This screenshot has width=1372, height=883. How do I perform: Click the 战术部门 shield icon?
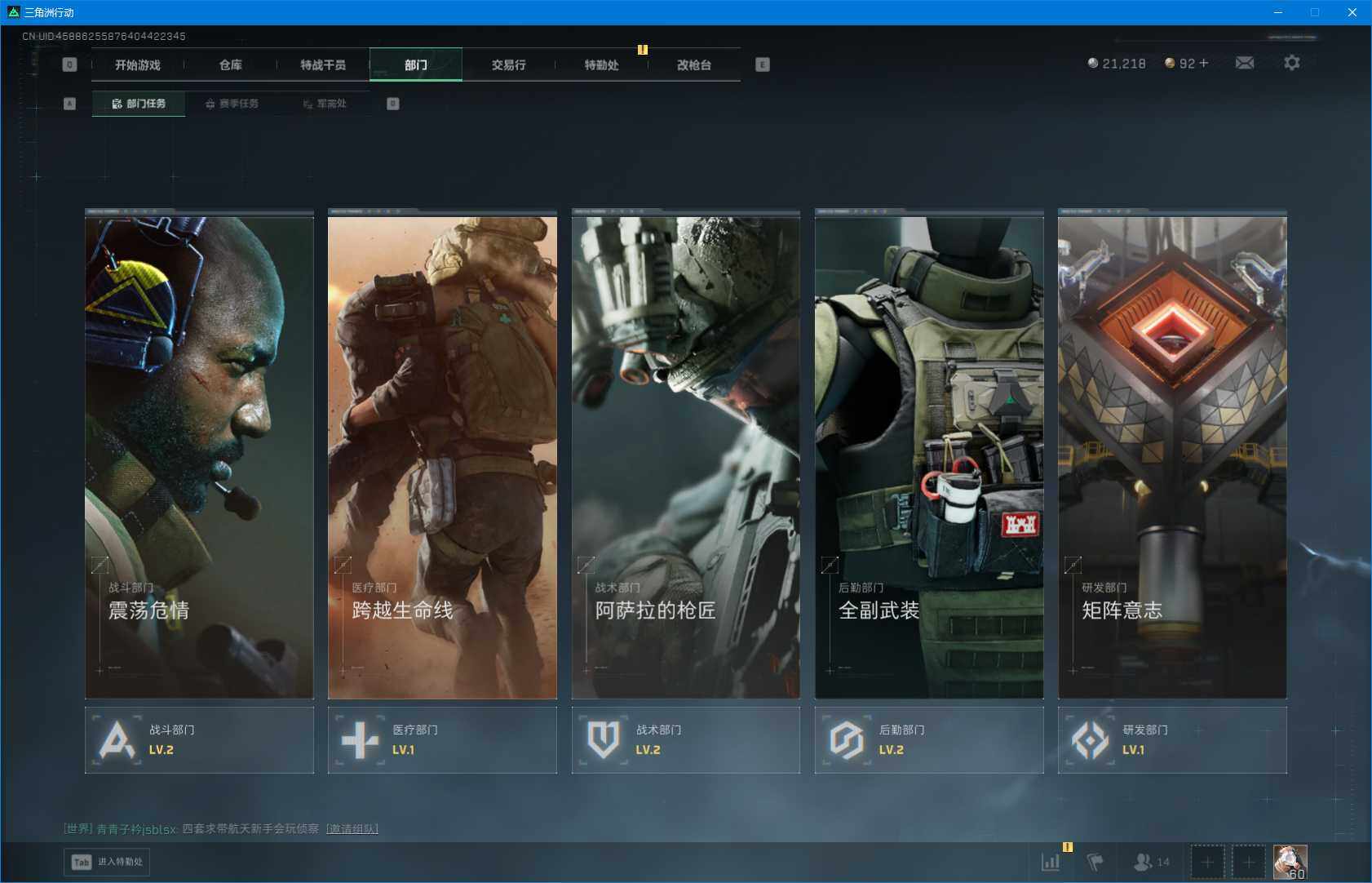point(603,740)
